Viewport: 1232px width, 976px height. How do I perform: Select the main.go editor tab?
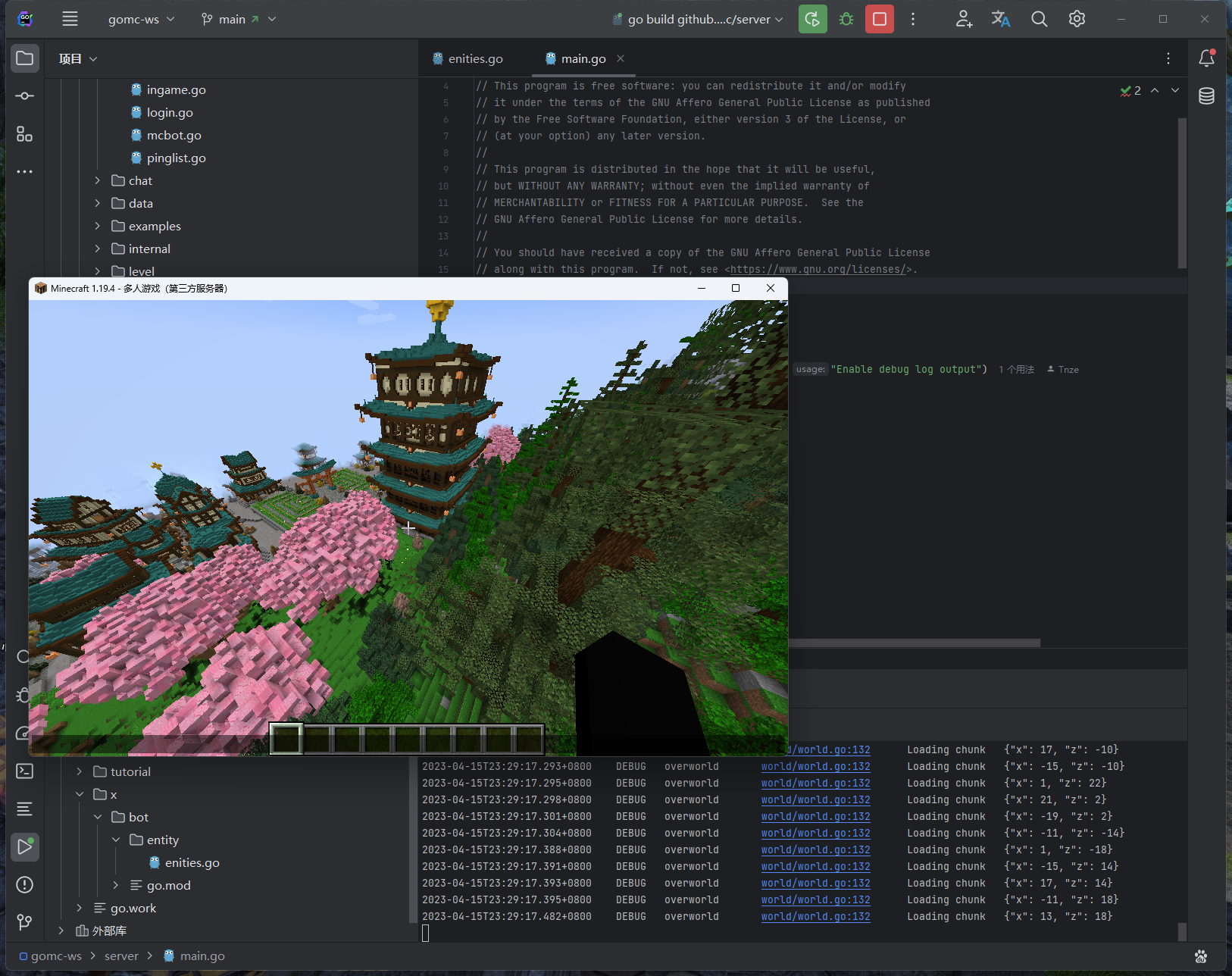pos(576,58)
